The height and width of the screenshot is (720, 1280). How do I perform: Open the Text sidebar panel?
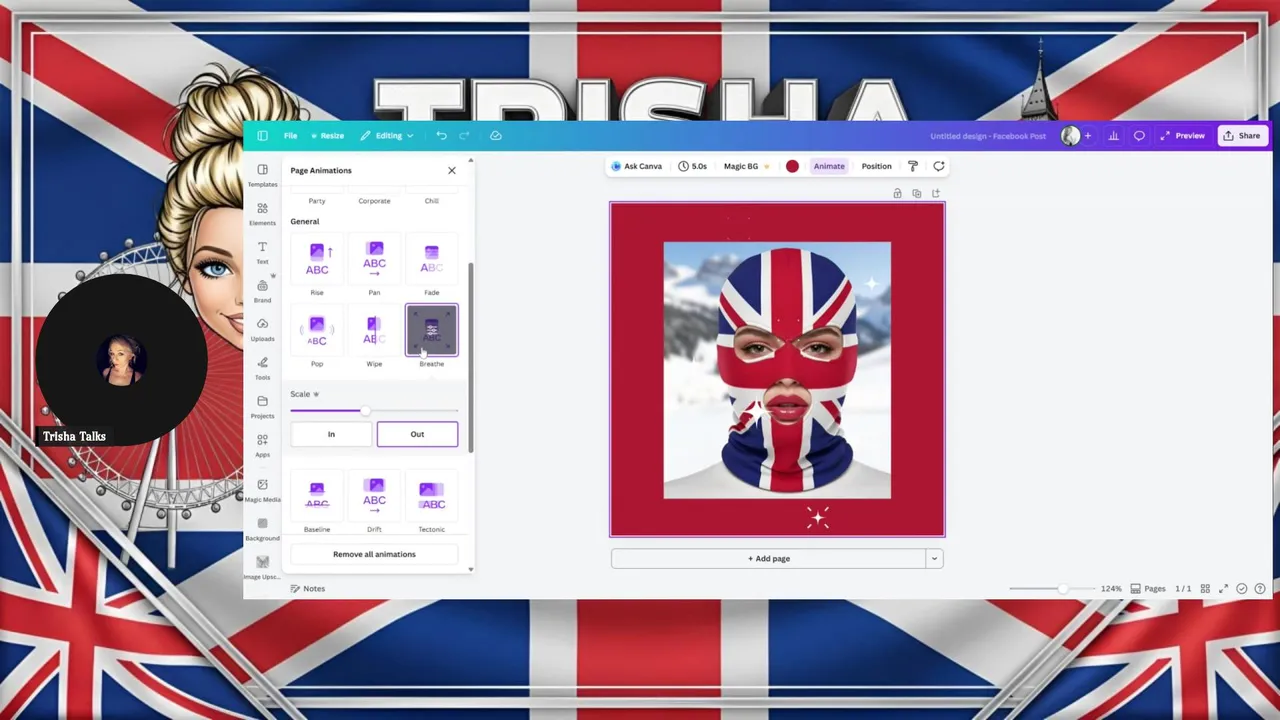(x=262, y=252)
